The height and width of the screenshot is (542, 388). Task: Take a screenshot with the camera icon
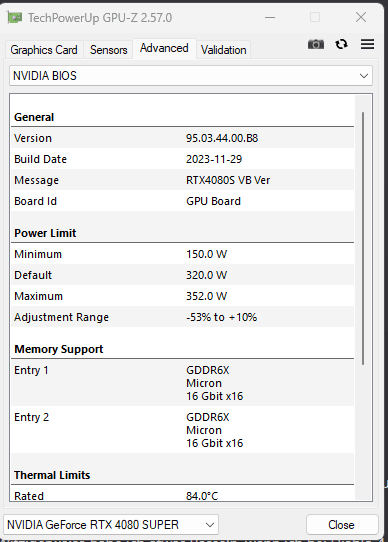point(316,44)
